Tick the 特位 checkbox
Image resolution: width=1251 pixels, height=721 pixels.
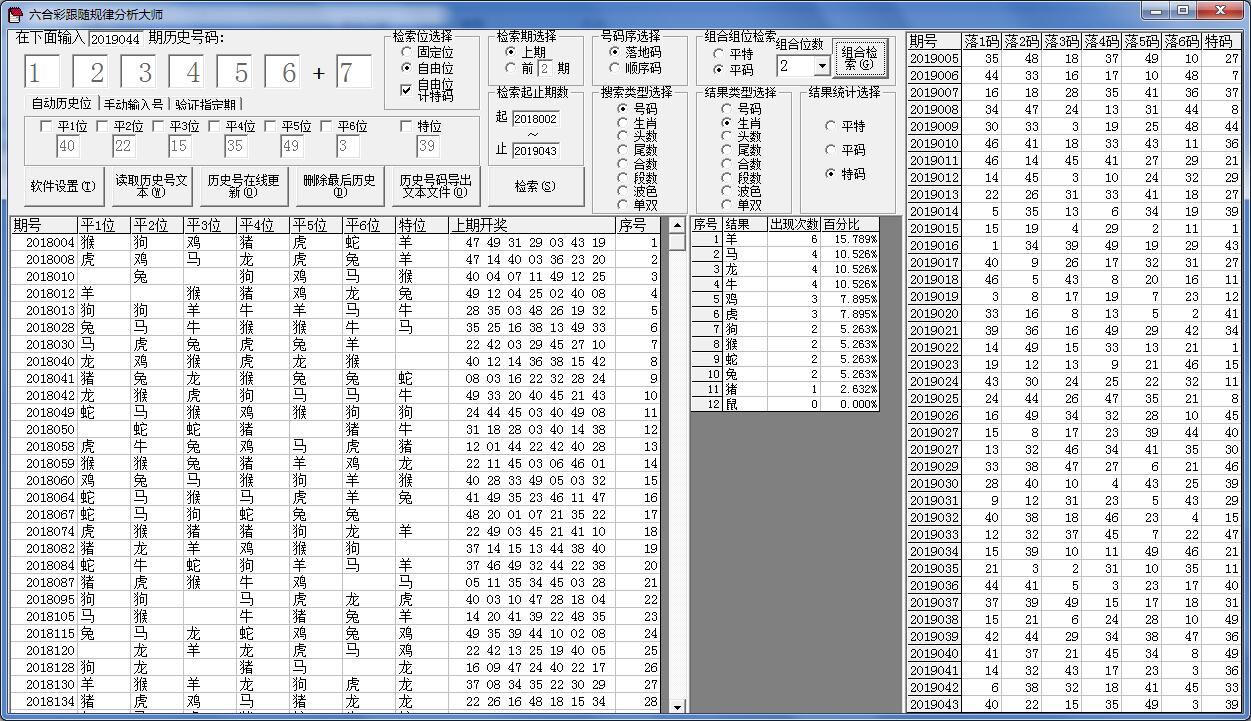(x=406, y=127)
